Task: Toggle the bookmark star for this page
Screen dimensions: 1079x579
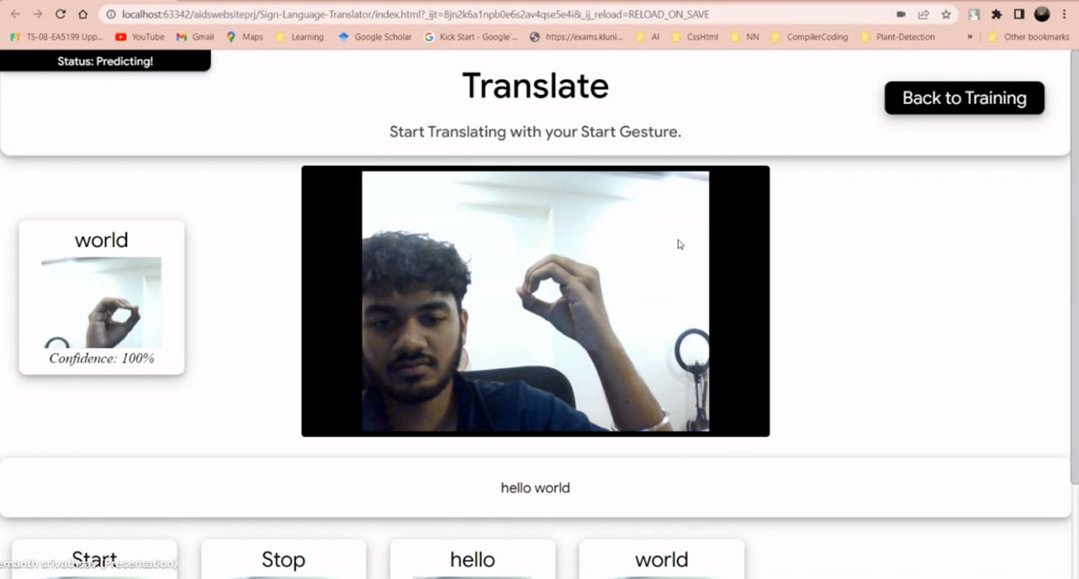Action: click(946, 14)
